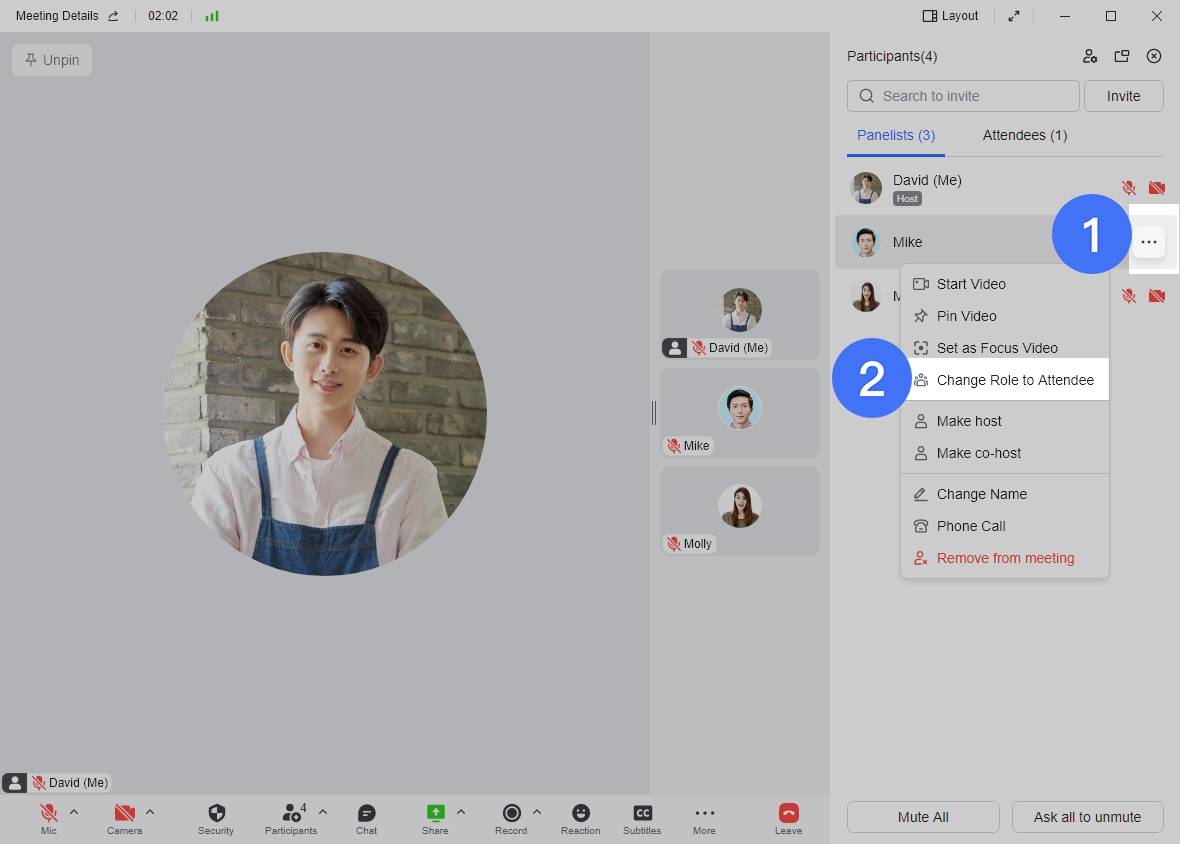Viewport: 1180px width, 844px height.
Task: Open the Reaction emoji icon
Action: [580, 813]
